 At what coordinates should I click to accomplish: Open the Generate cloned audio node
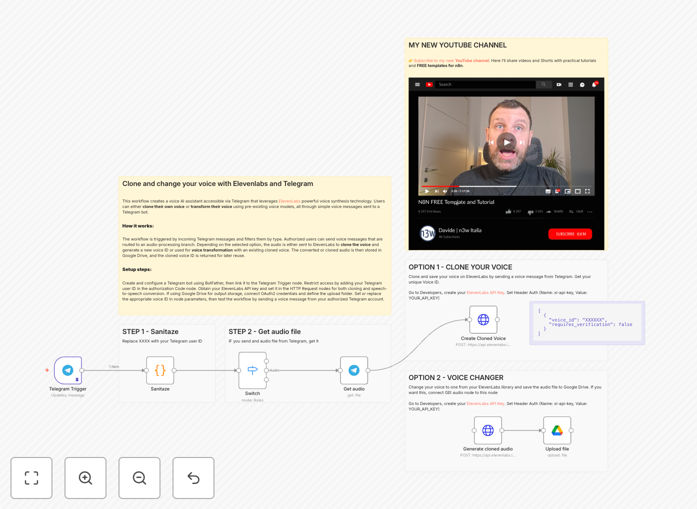tap(488, 430)
